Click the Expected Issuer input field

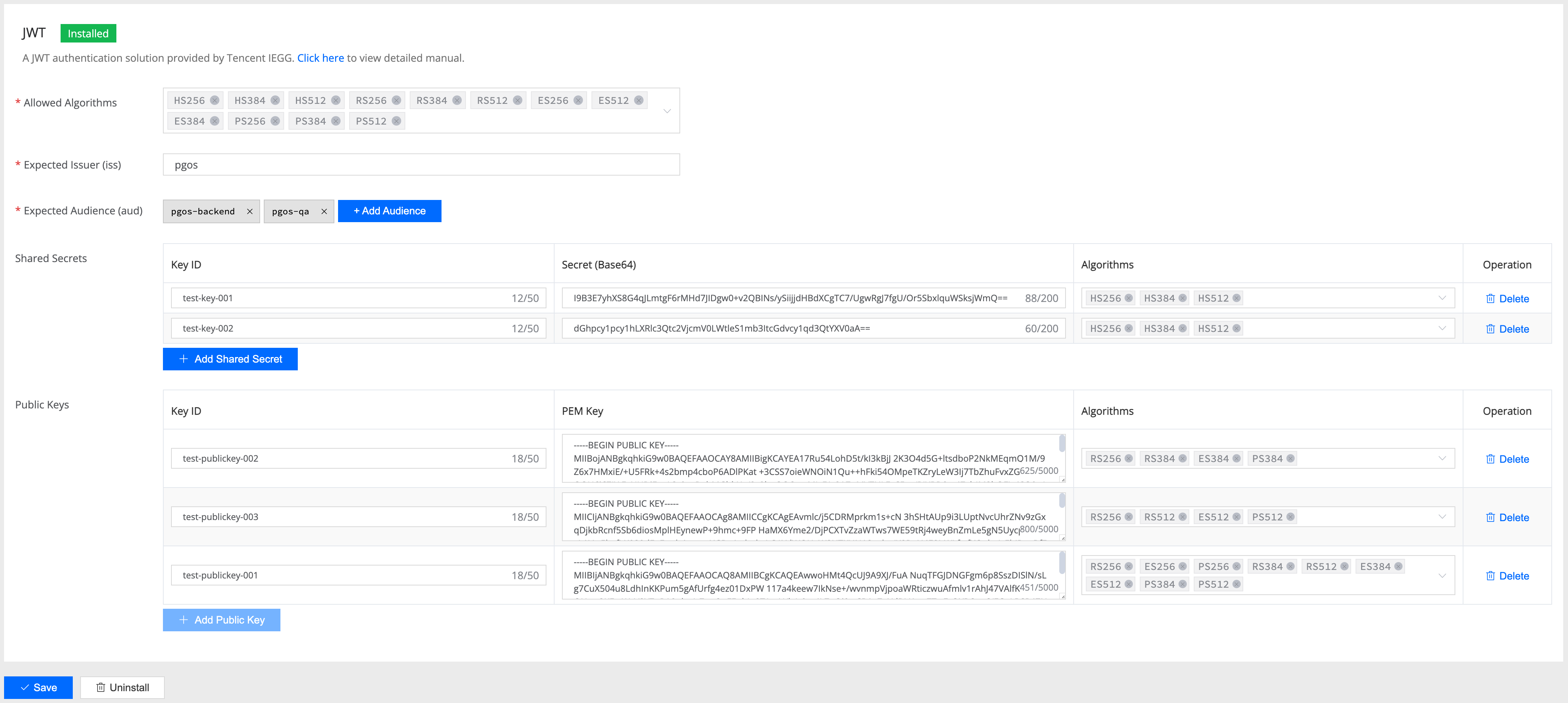[x=420, y=165]
